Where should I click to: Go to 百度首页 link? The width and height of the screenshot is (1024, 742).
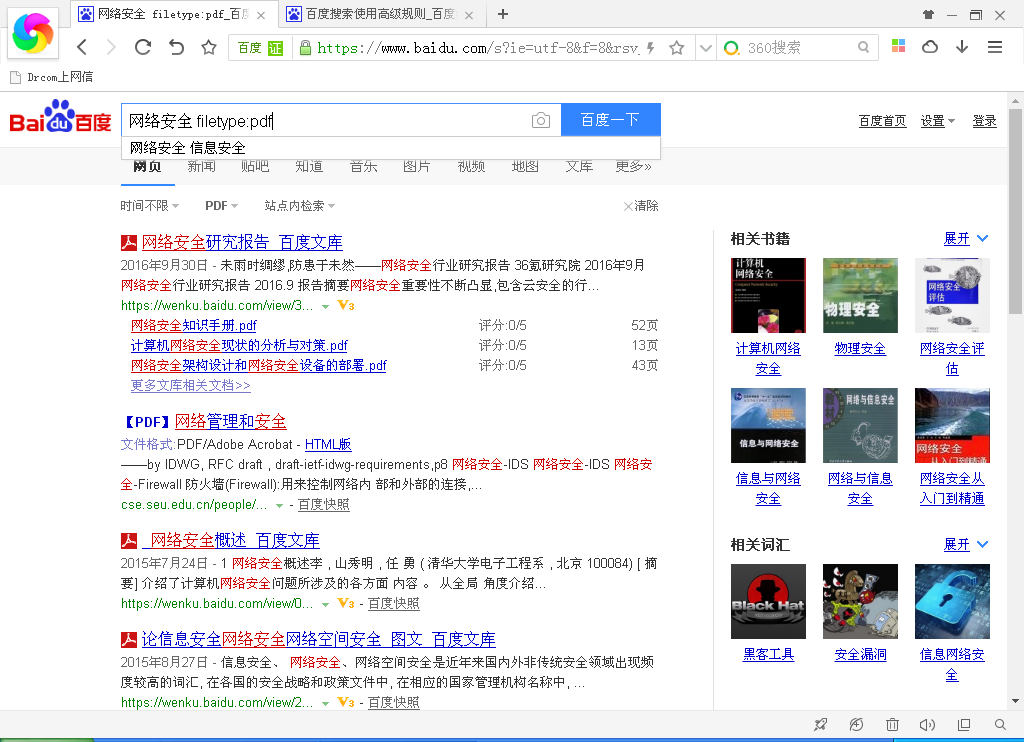click(882, 121)
